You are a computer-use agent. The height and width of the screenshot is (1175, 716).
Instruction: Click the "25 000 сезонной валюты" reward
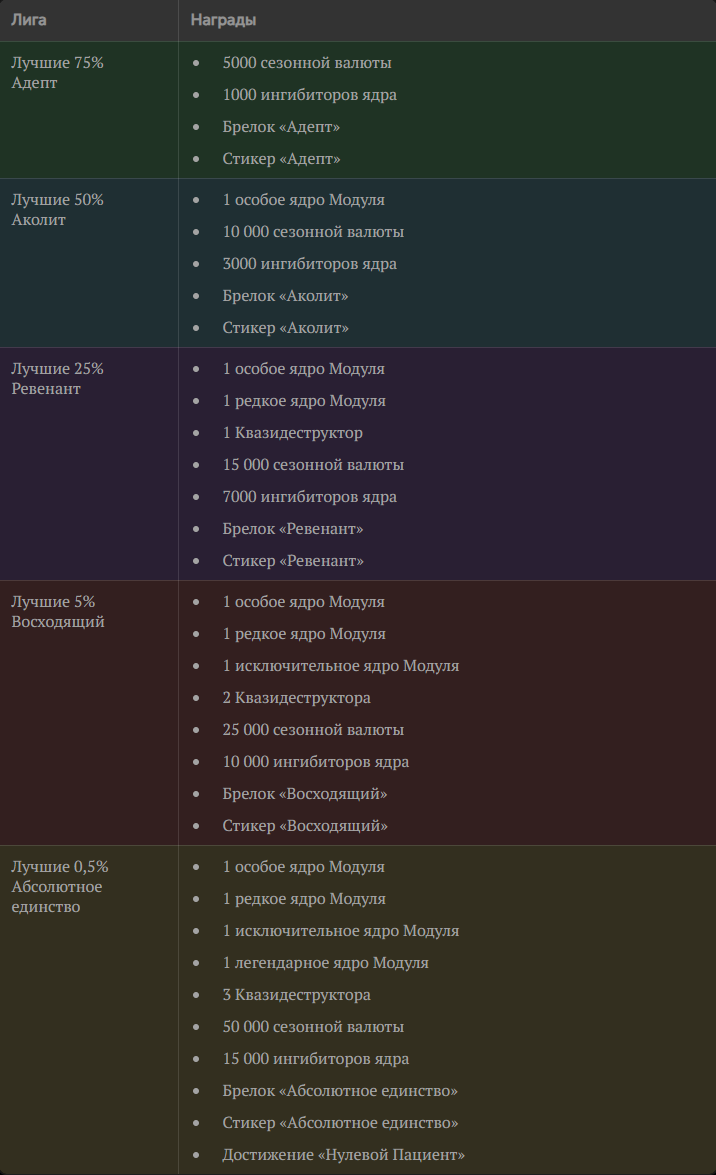tap(313, 730)
